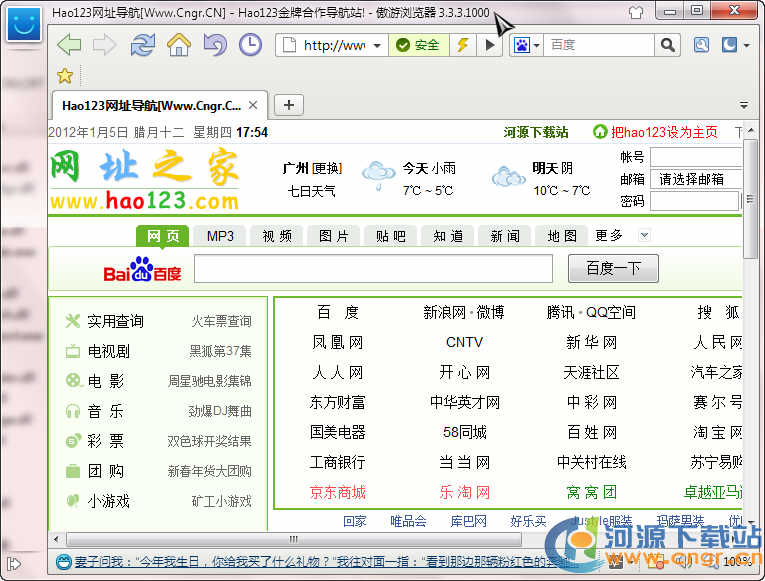
Task: Click the green back arrow button
Action: [69, 45]
